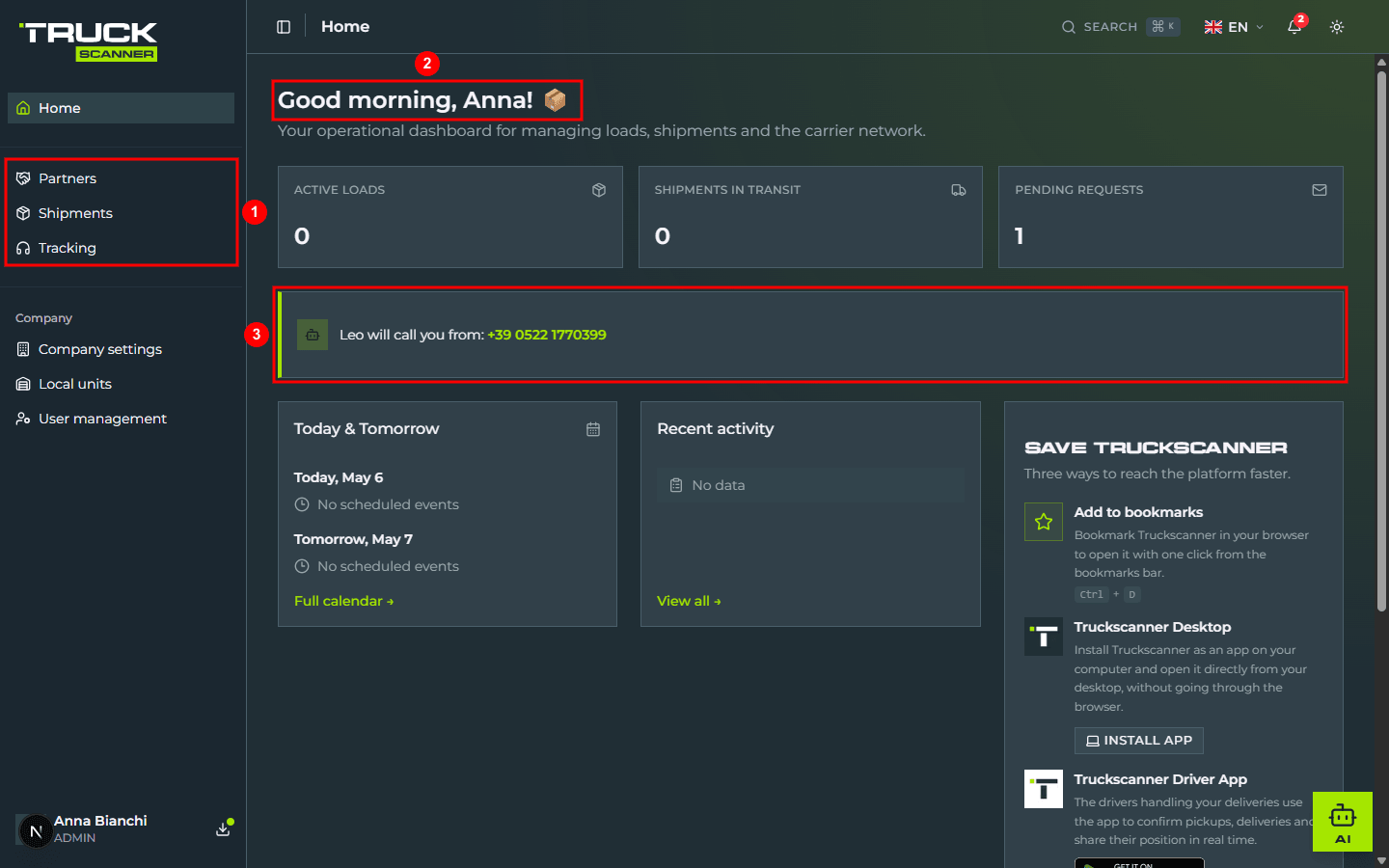Click the clock icon under Tomorrow, May 7

[x=302, y=566]
